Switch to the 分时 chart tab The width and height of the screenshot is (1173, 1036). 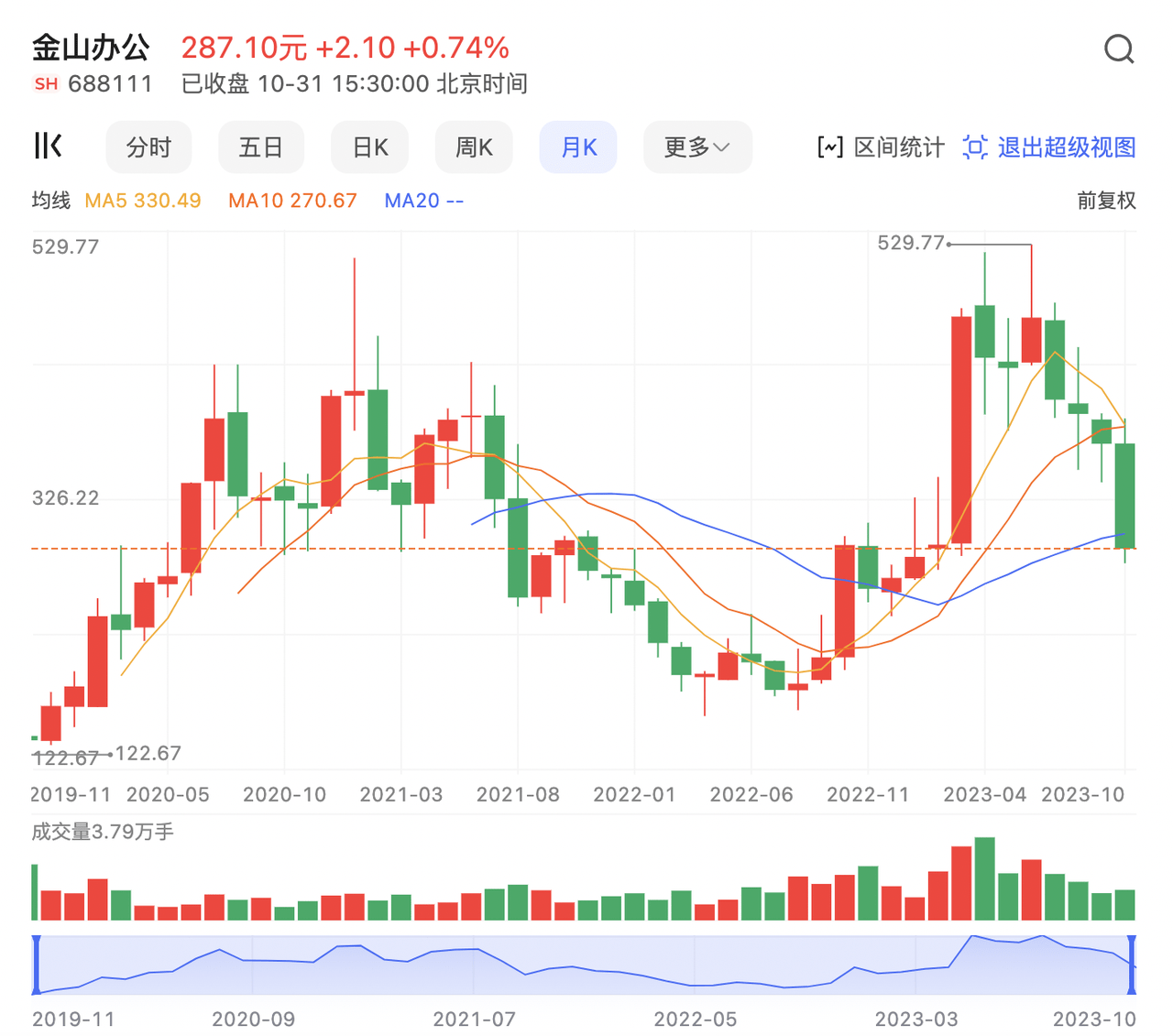pos(148,147)
